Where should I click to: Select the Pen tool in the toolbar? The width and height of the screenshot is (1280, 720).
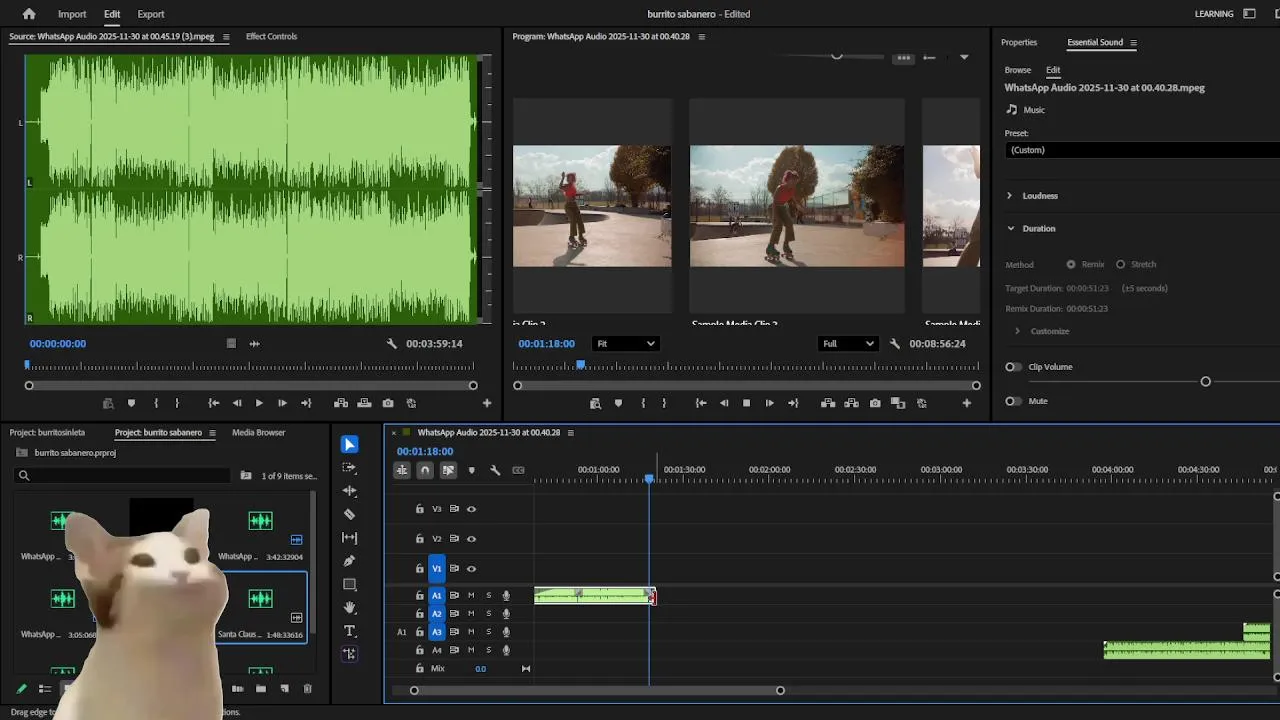[x=349, y=561]
